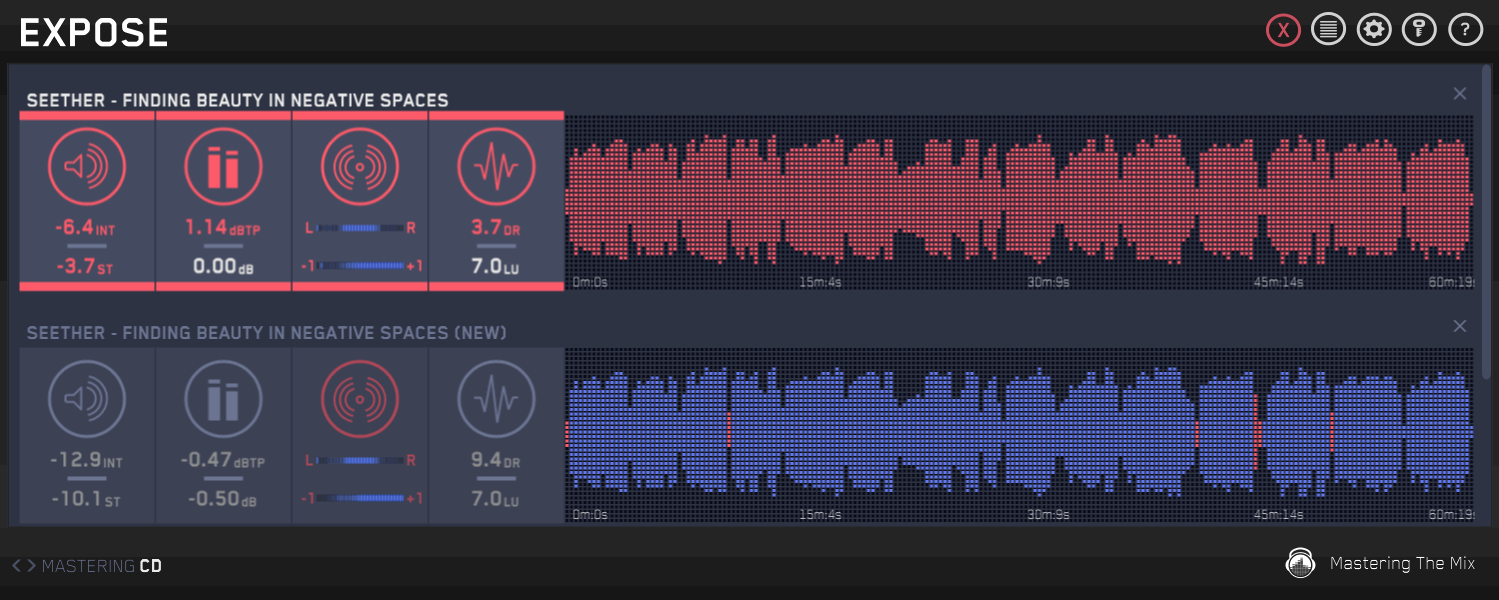Click loudness speaker icon of first track
This screenshot has height=600, width=1499.
pos(87,167)
